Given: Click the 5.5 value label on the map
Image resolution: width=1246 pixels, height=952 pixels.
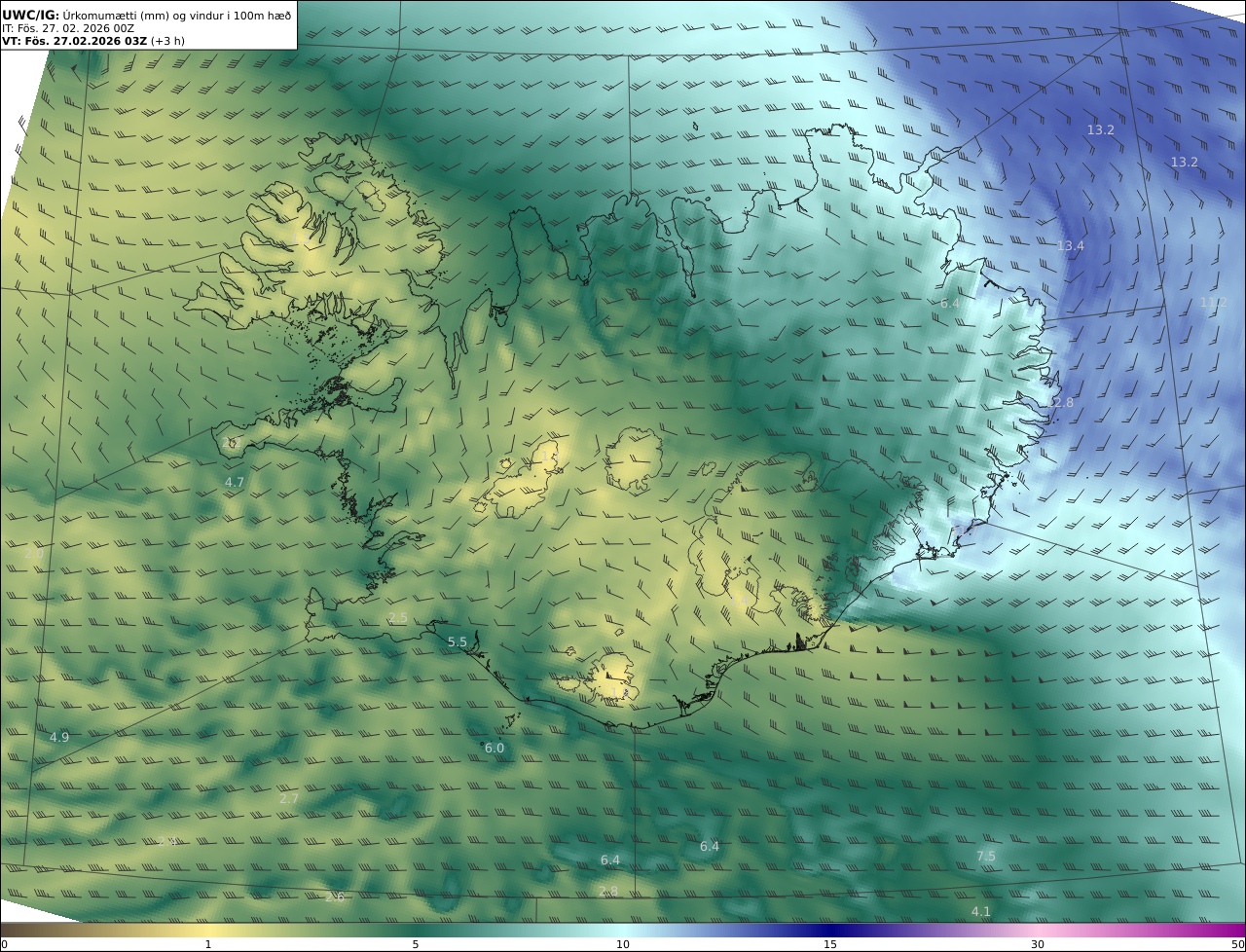Looking at the screenshot, I should [458, 641].
